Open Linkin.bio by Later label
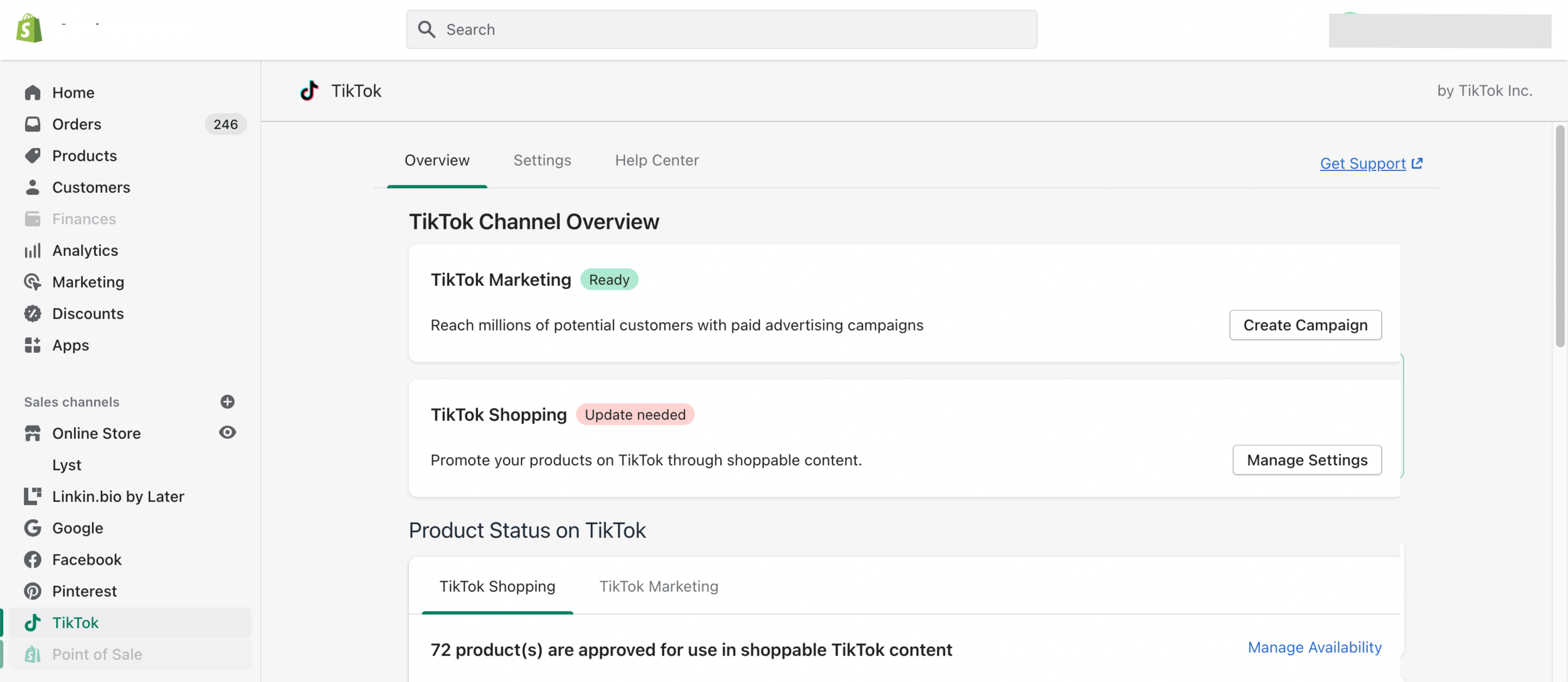1568x682 pixels. 118,496
